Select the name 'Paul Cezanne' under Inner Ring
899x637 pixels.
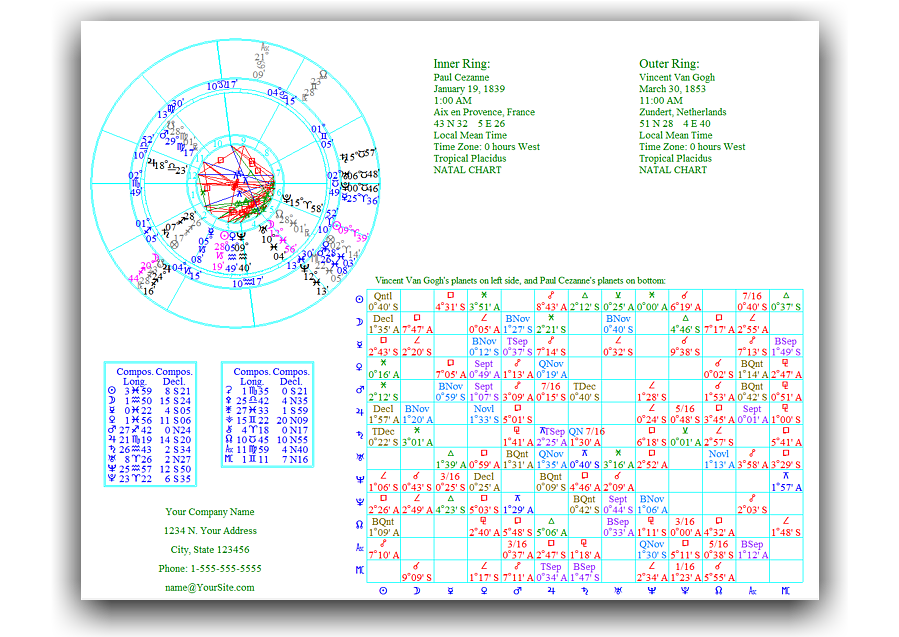tap(462, 77)
